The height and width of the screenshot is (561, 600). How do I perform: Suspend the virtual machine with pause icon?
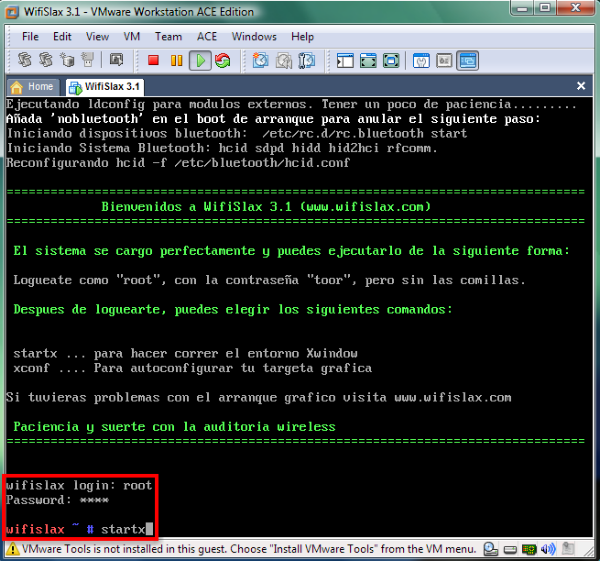coord(176,61)
